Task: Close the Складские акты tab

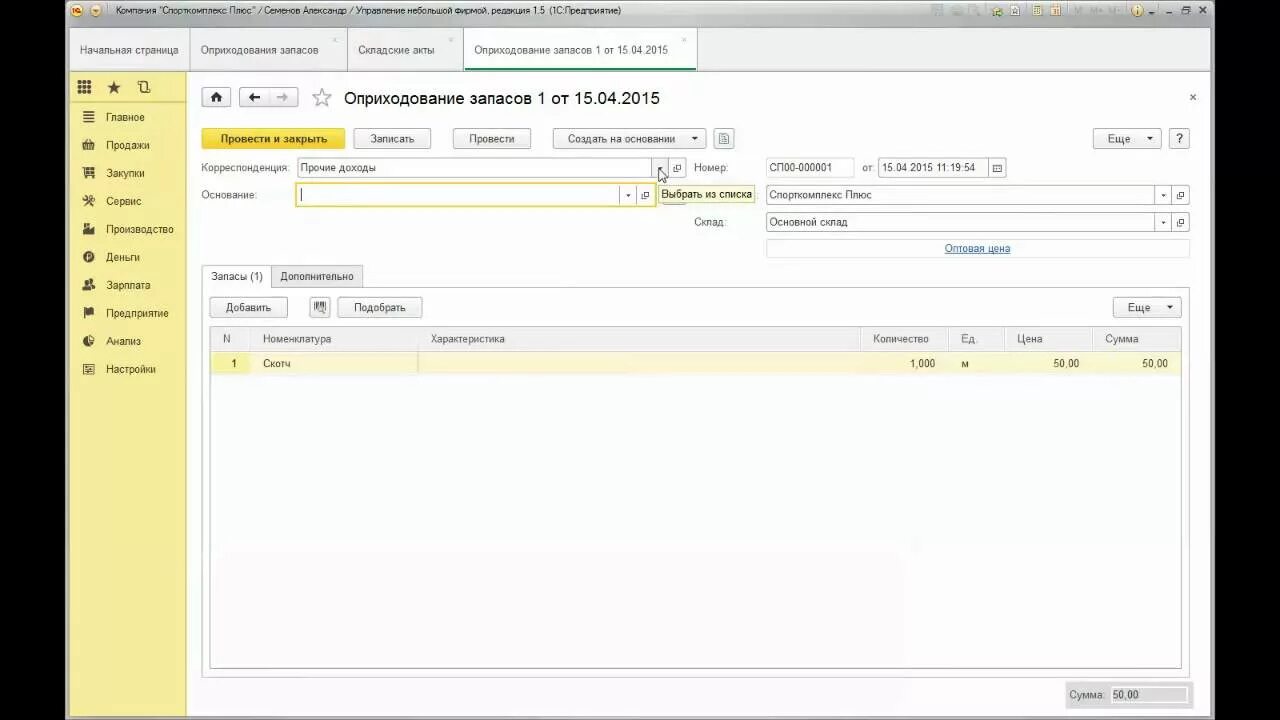Action: pos(451,40)
